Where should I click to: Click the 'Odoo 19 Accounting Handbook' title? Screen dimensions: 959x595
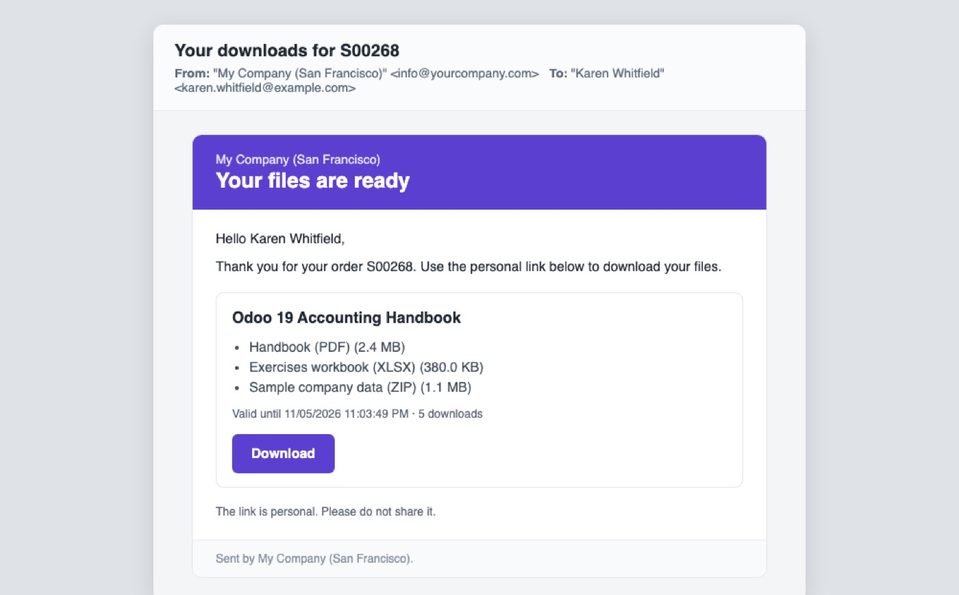(x=346, y=317)
